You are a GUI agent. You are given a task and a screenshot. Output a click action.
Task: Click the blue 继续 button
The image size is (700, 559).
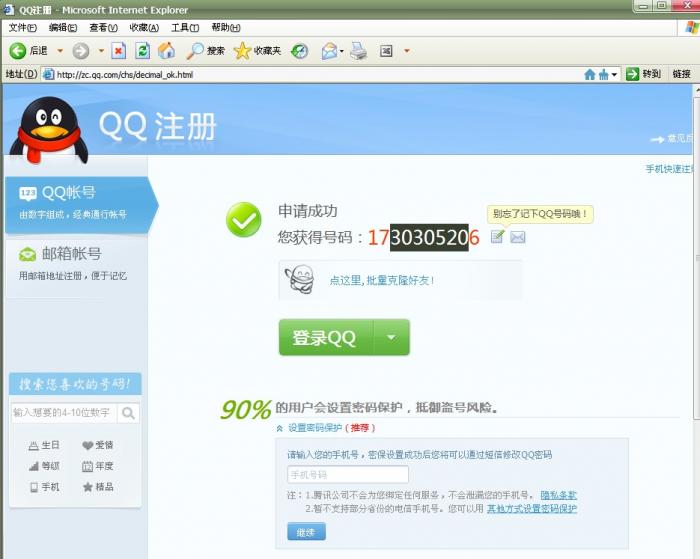pos(306,532)
